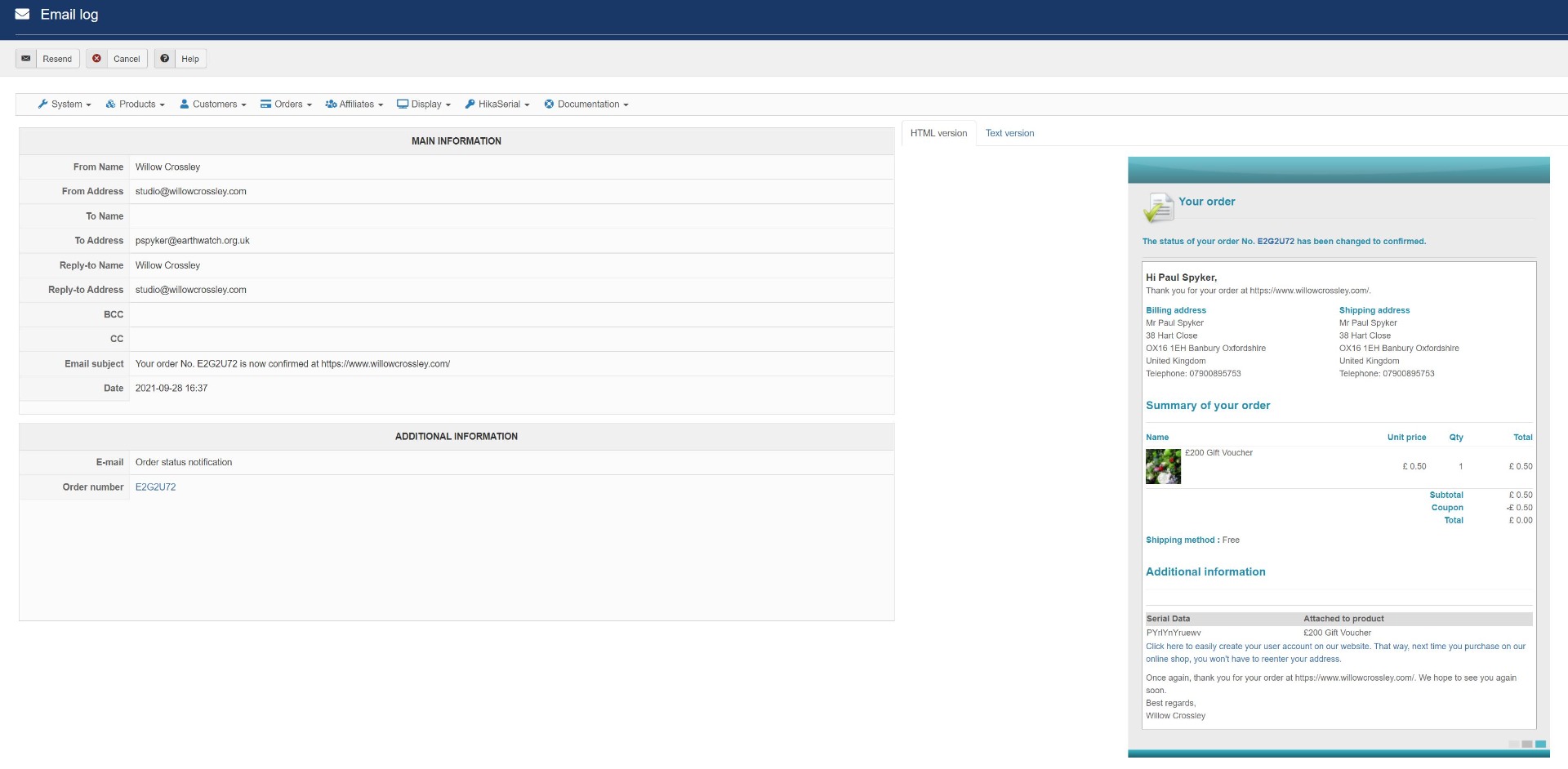This screenshot has width=1568, height=769.
Task: Cancel and leave the email log
Action: point(117,59)
